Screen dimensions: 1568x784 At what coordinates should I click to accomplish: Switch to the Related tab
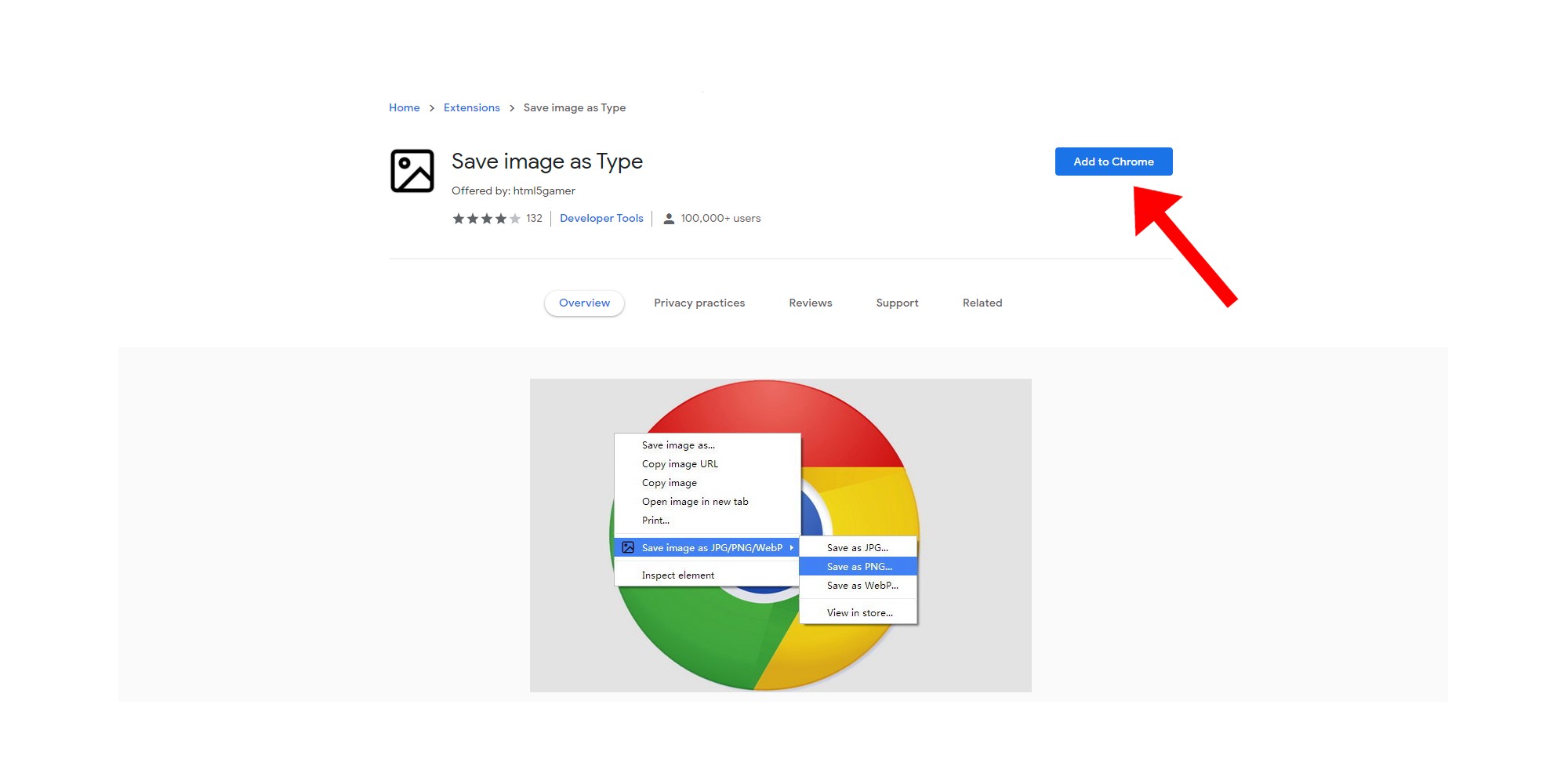pyautogui.click(x=982, y=303)
